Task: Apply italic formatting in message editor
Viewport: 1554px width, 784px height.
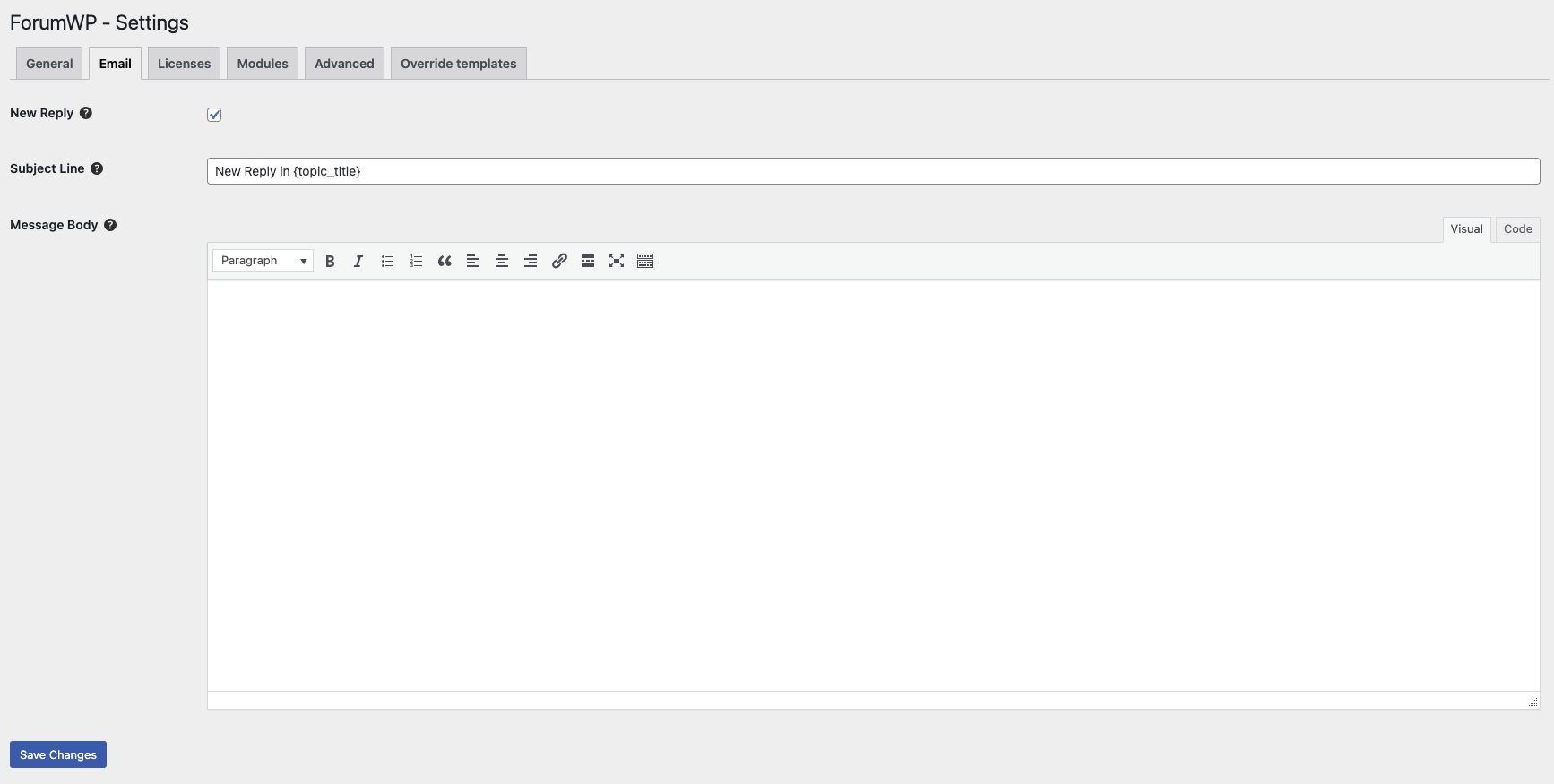Action: 358,261
